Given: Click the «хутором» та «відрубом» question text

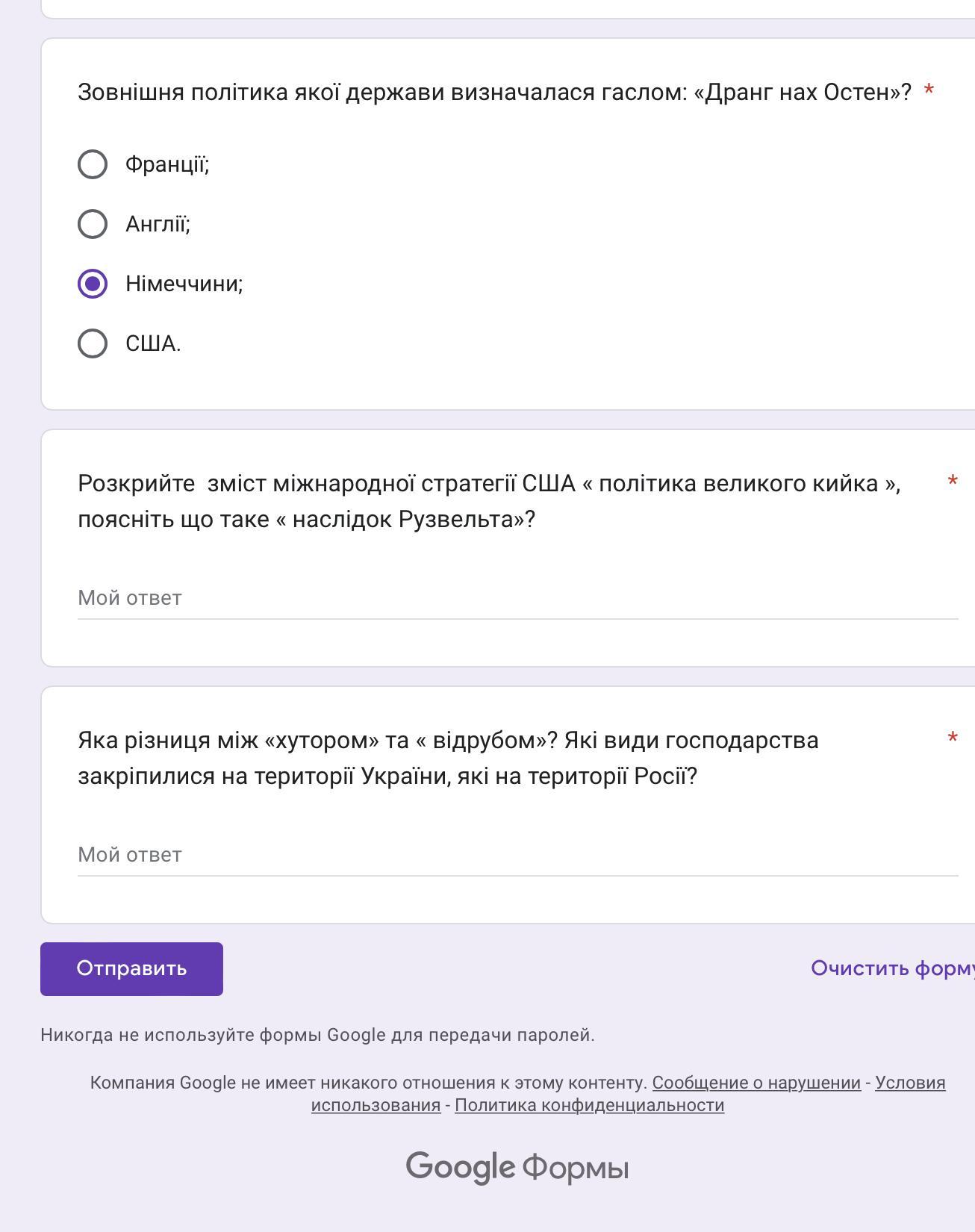Looking at the screenshot, I should (x=448, y=758).
